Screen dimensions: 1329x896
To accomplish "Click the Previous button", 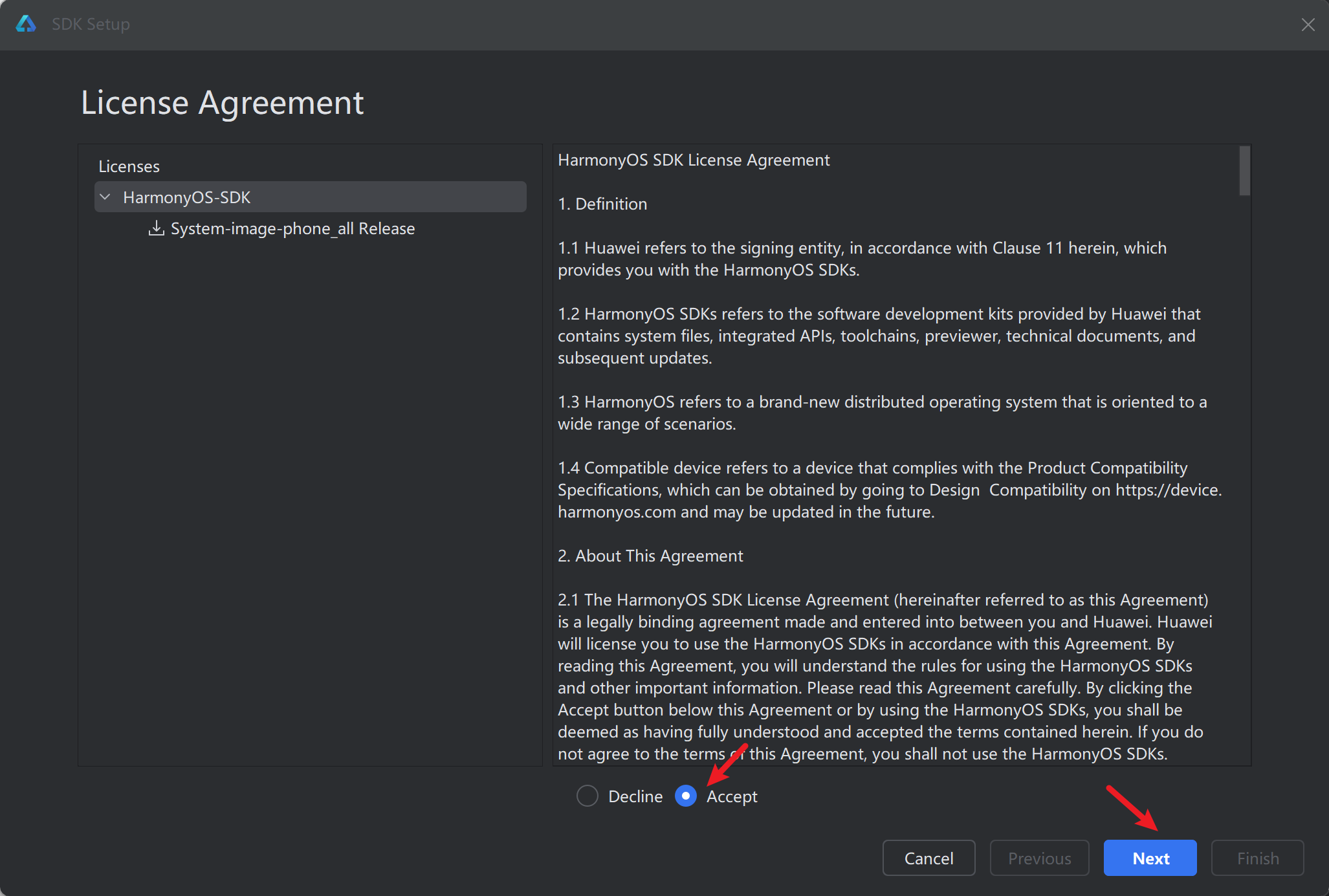I will pyautogui.click(x=1039, y=858).
